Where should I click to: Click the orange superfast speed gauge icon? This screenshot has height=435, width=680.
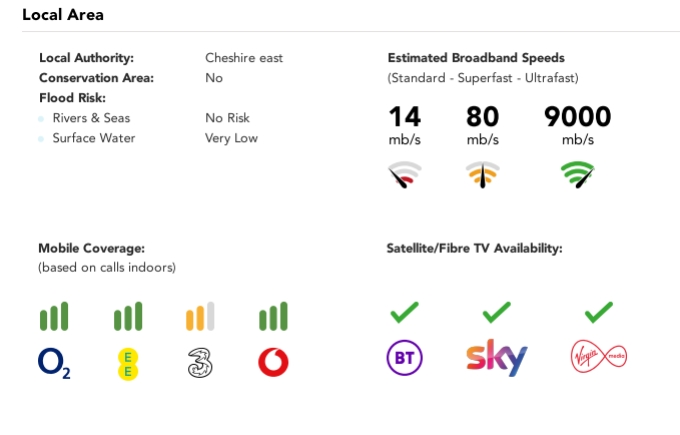[483, 175]
